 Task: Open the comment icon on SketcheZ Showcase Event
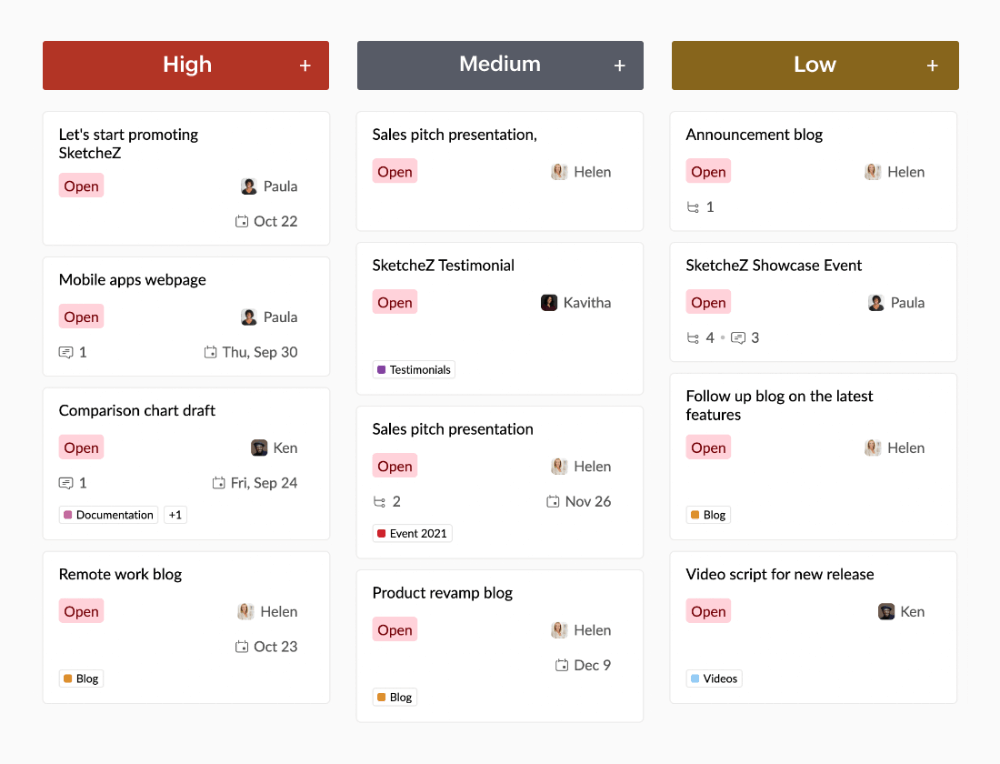738,337
